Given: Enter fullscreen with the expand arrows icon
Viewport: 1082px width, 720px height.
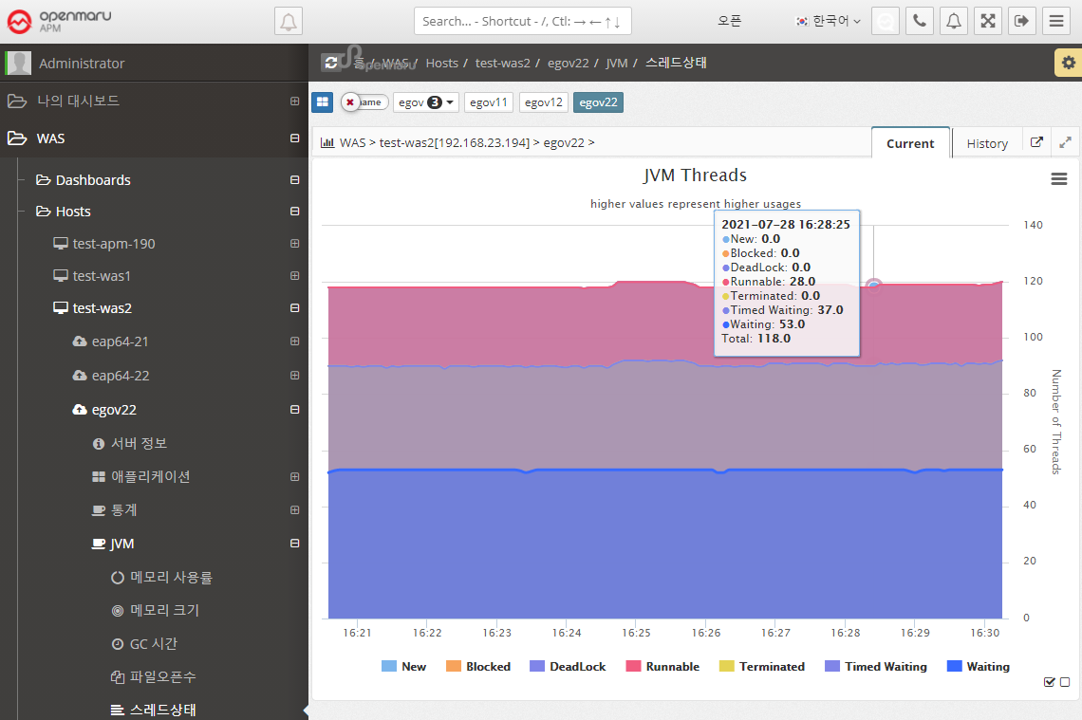Looking at the screenshot, I should [987, 21].
